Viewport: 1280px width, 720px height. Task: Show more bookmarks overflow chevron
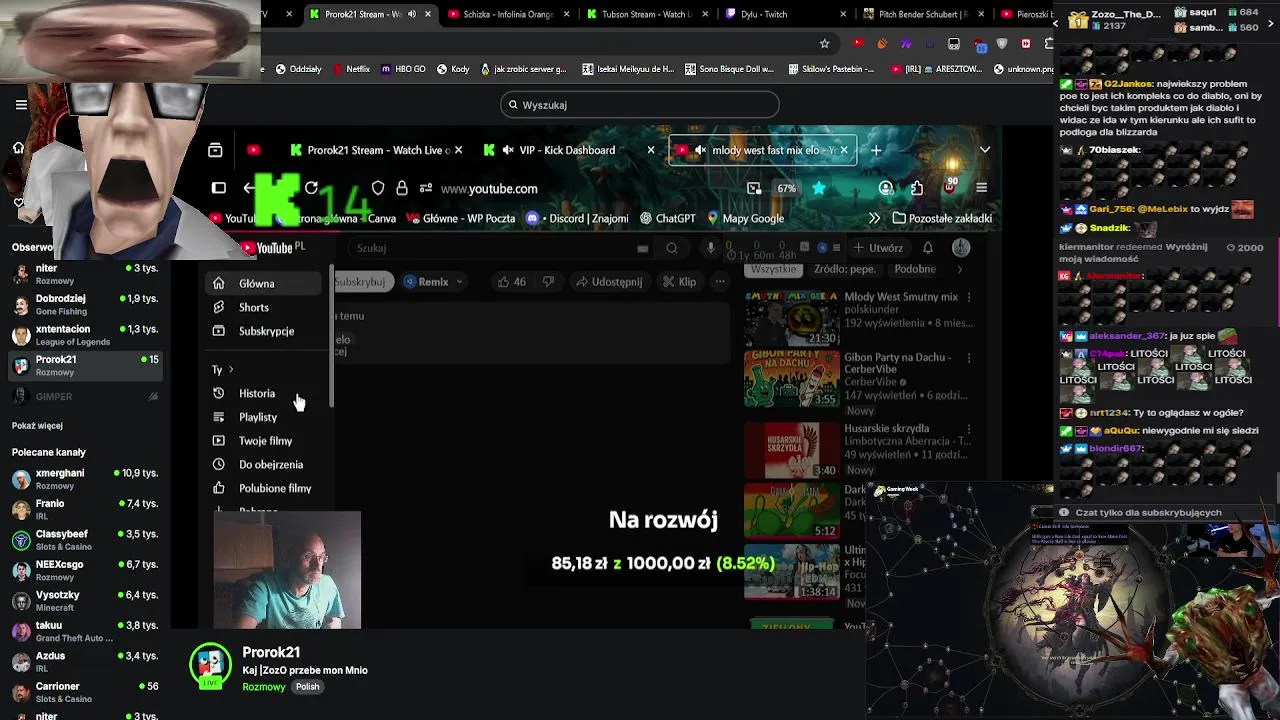[874, 218]
